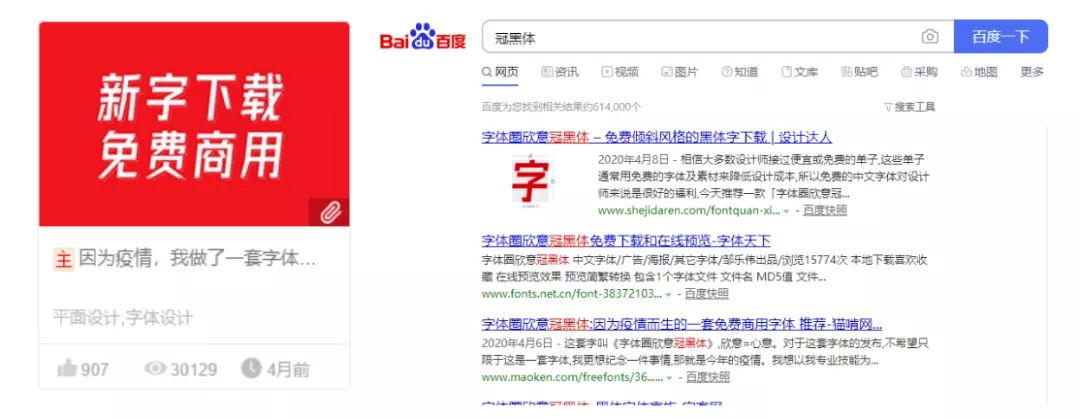Viewport: 1080px width, 418px height.
Task: Click the clock time icon
Action: tap(251, 368)
